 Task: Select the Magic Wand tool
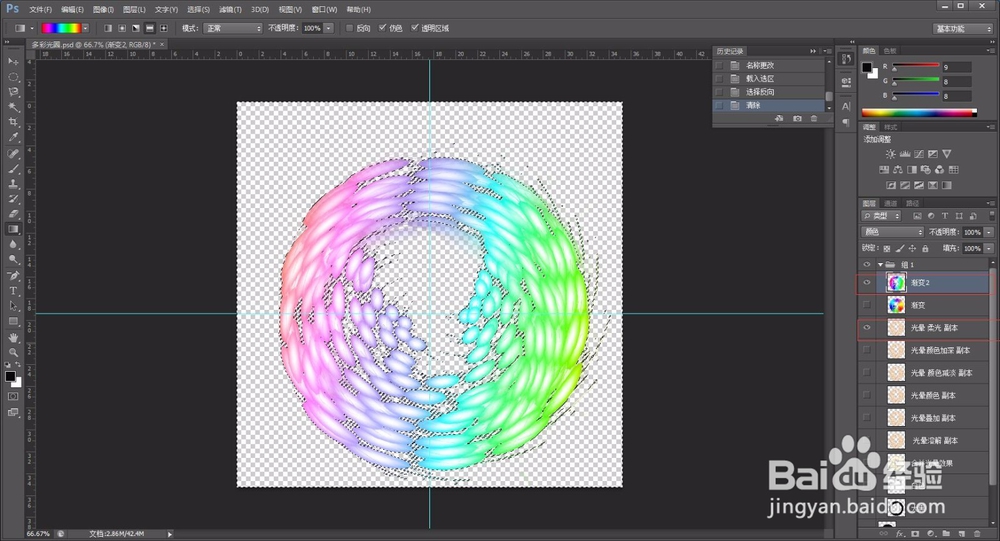point(13,107)
